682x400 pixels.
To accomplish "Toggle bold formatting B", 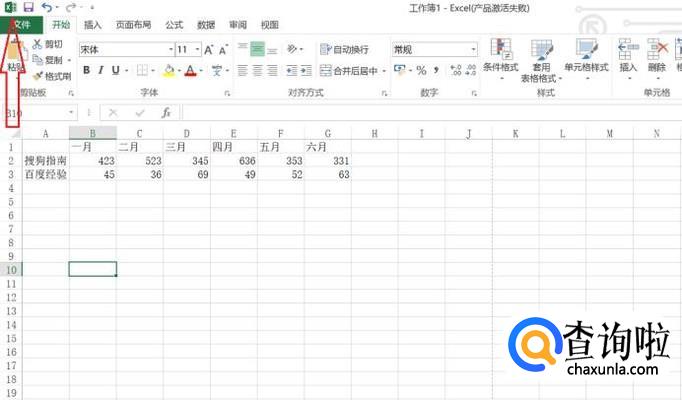I will (86, 70).
